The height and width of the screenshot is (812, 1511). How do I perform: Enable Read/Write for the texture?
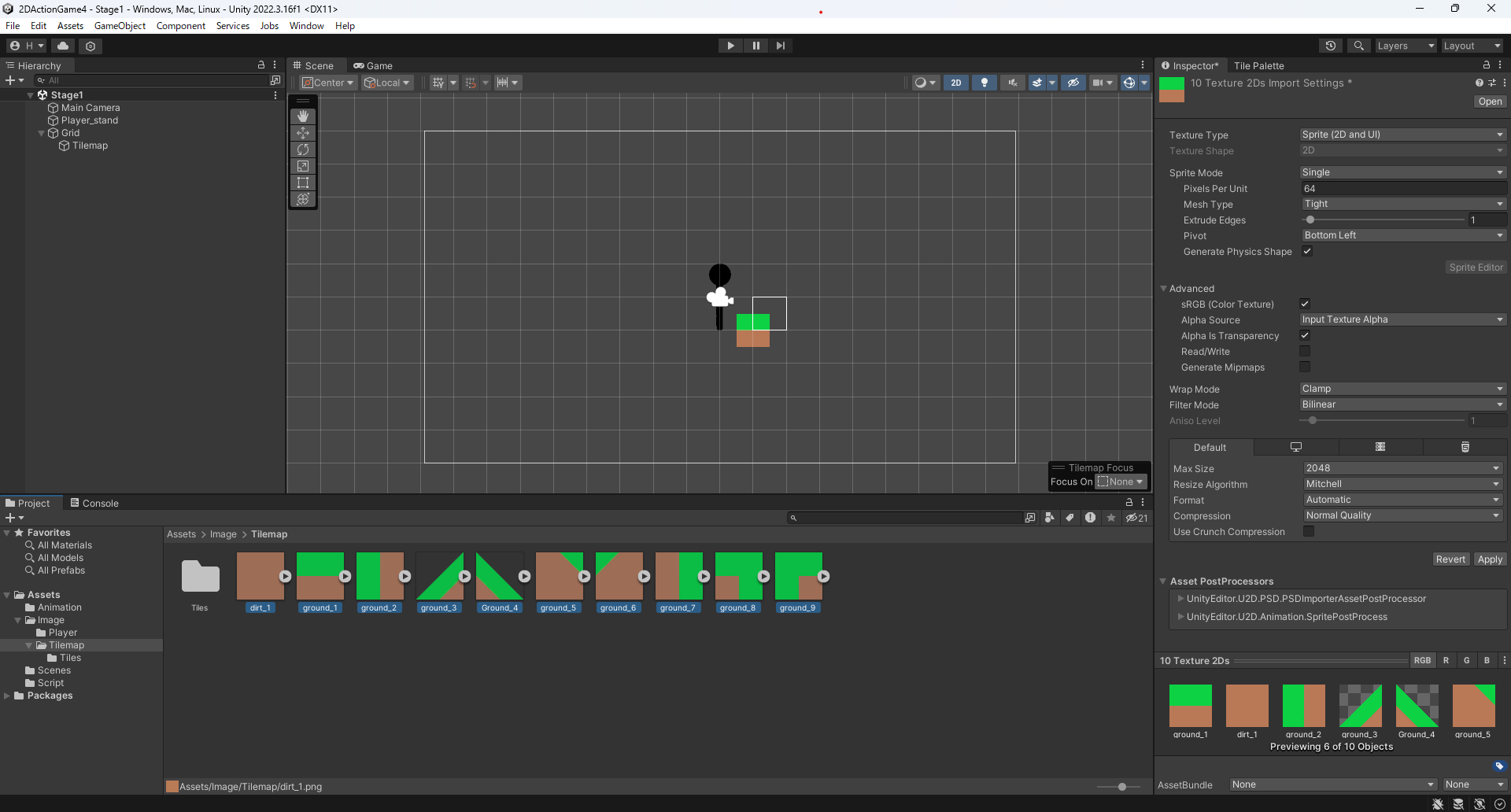point(1304,351)
